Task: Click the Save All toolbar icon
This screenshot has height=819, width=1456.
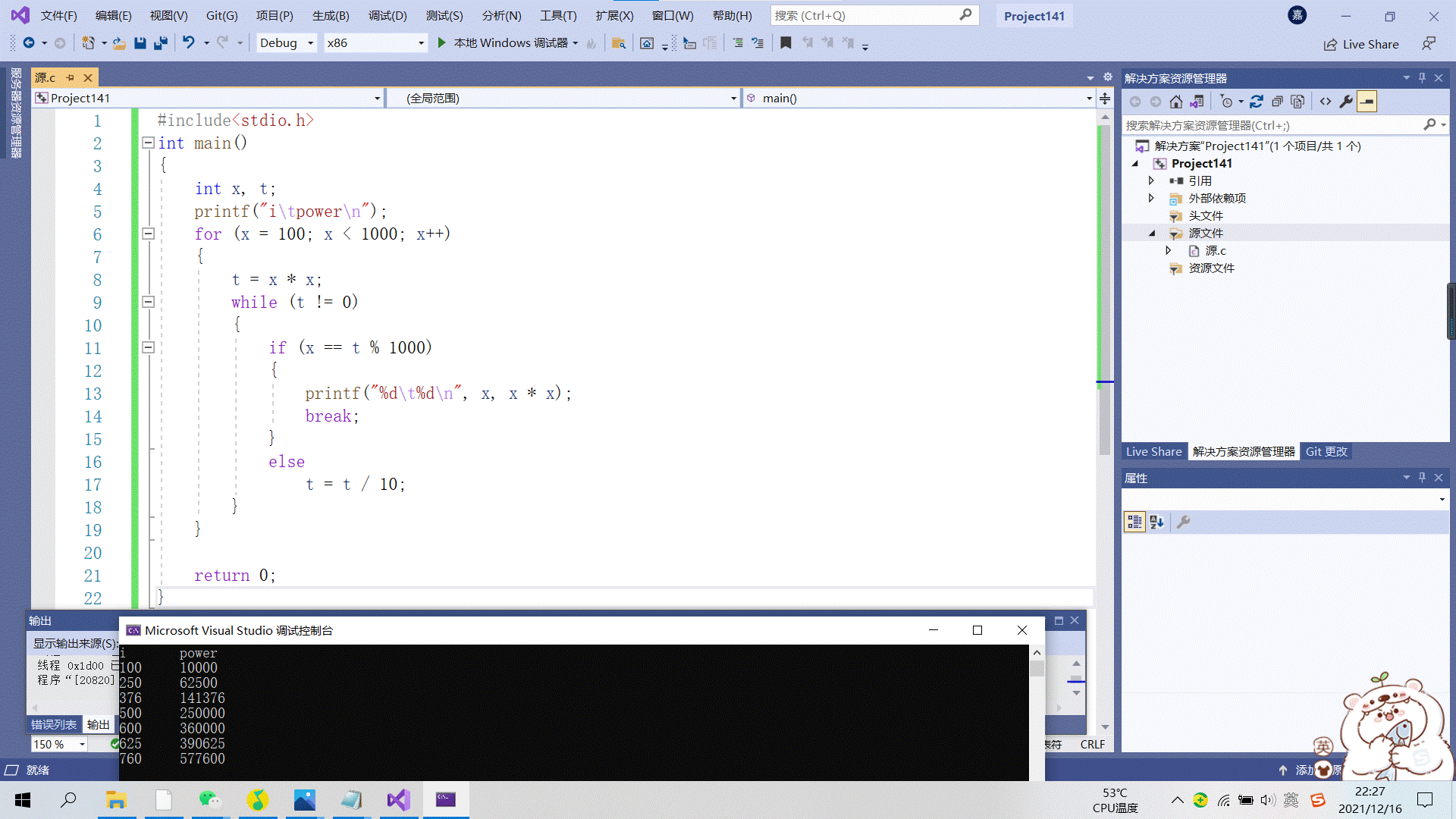Action: tap(160, 43)
